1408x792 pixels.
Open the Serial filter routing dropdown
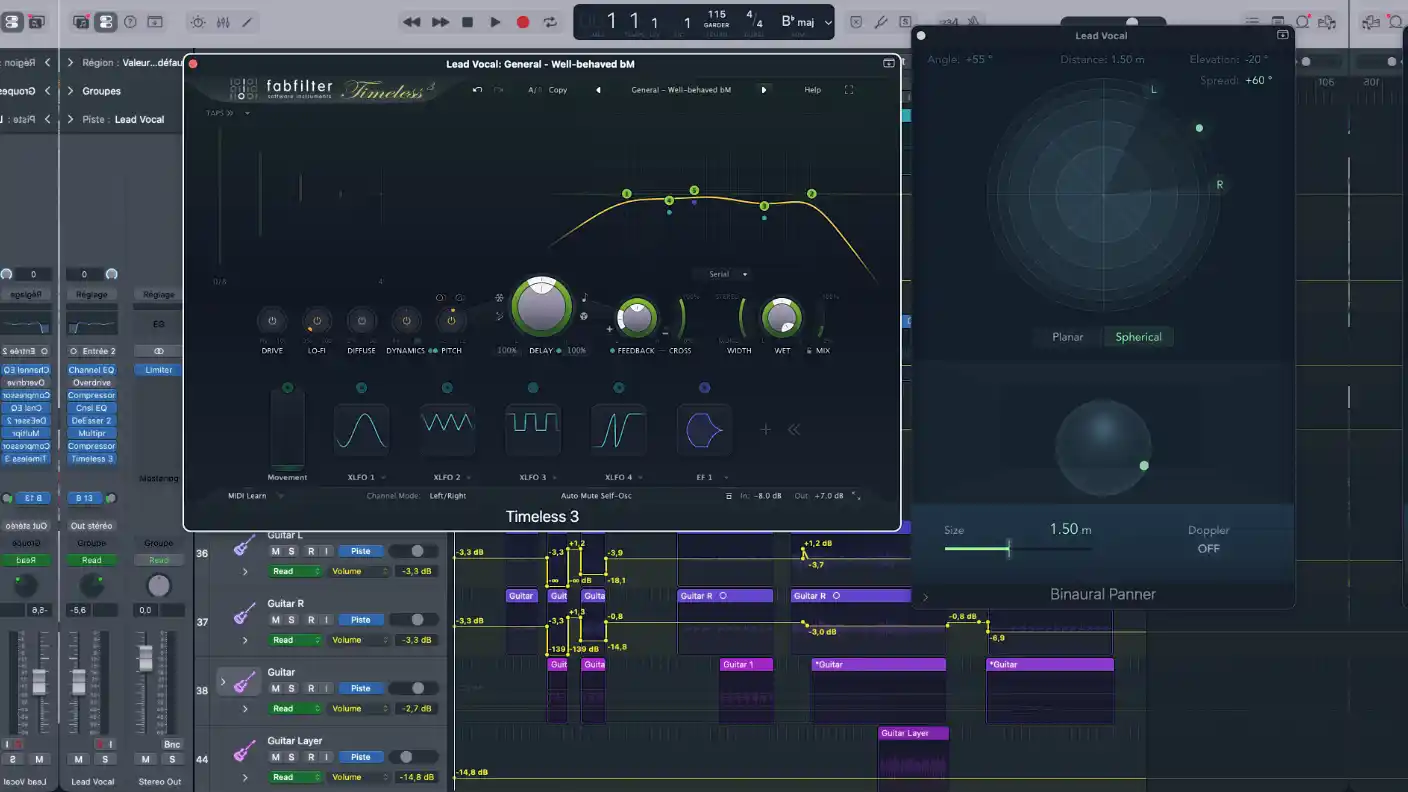point(723,274)
